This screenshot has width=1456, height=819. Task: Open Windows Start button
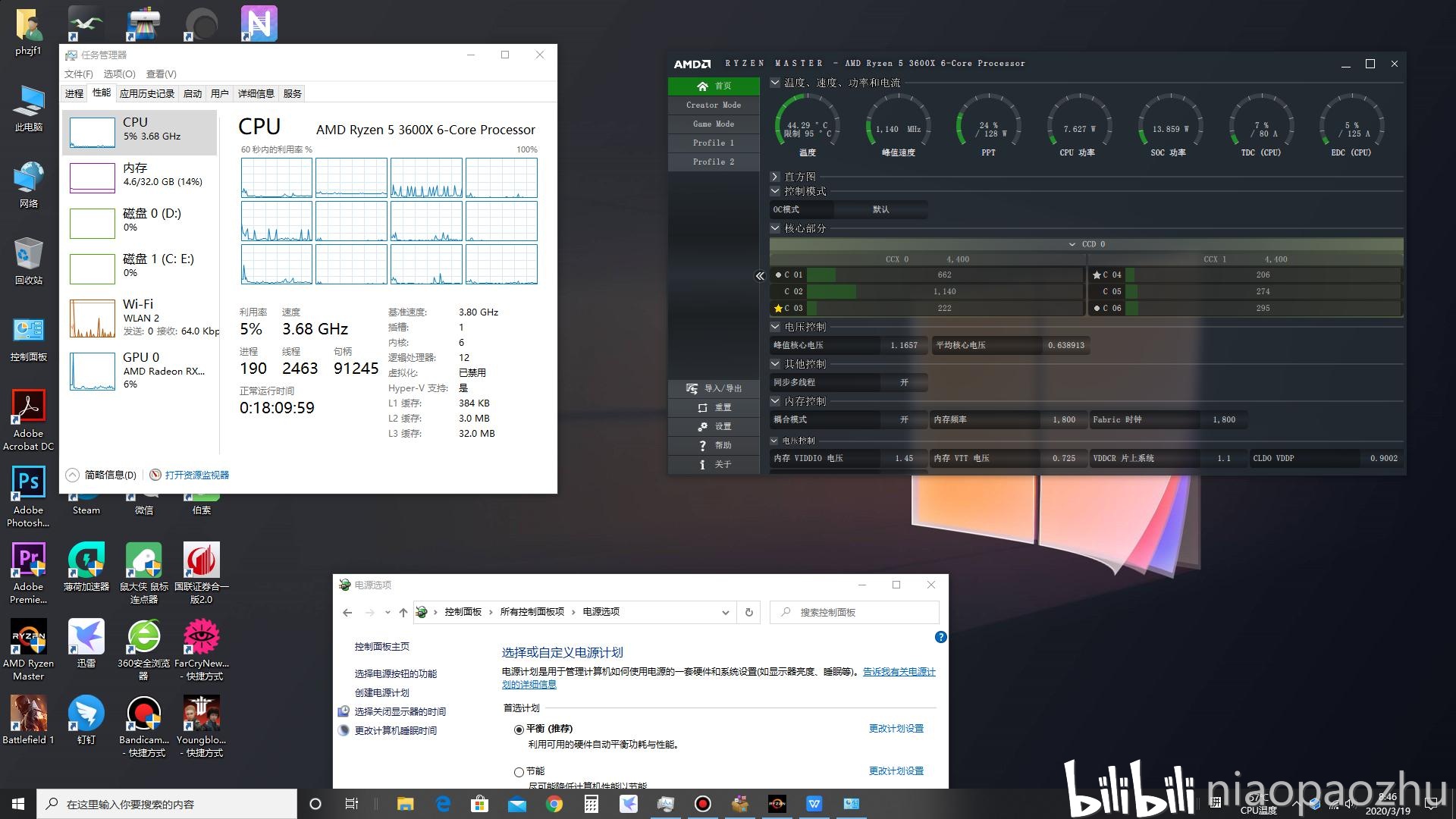pos(18,804)
